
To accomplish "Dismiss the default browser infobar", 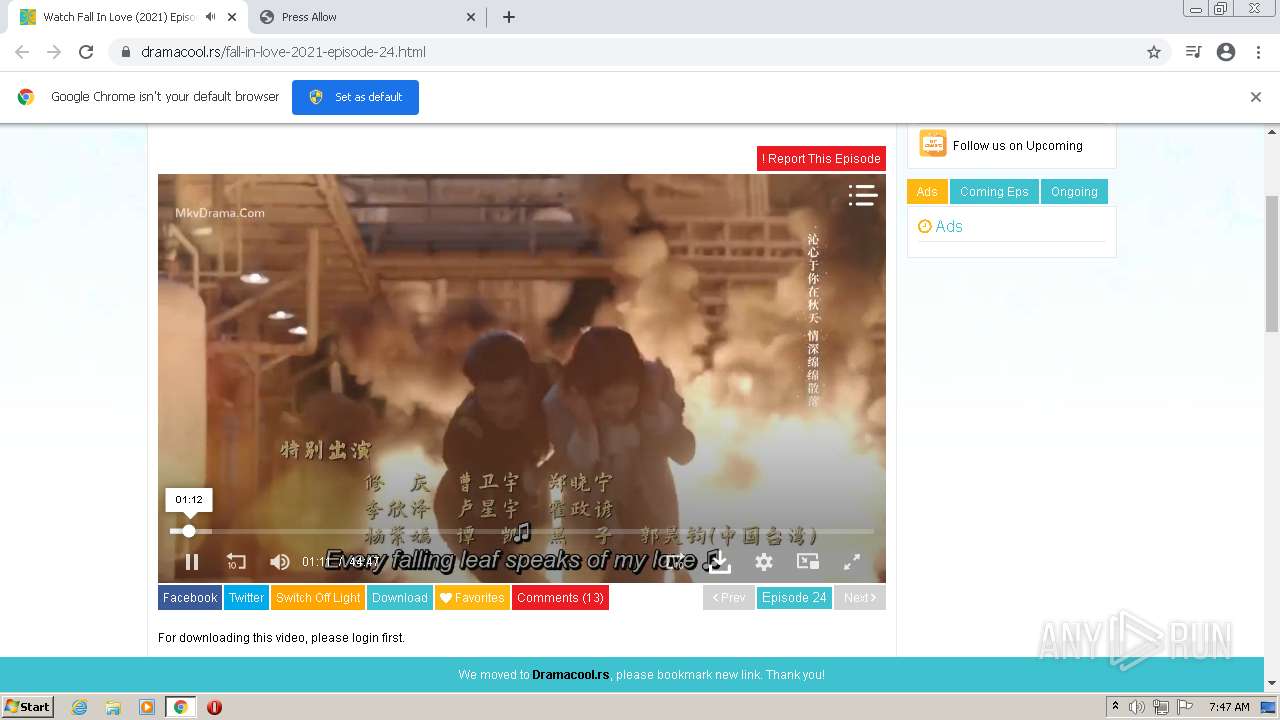I will click(1256, 97).
